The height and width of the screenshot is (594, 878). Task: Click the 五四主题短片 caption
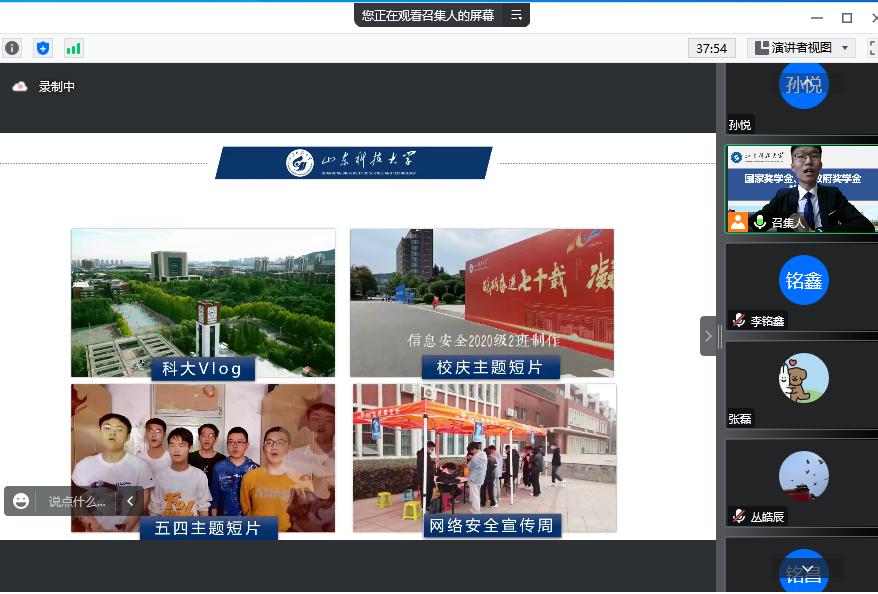[x=208, y=528]
